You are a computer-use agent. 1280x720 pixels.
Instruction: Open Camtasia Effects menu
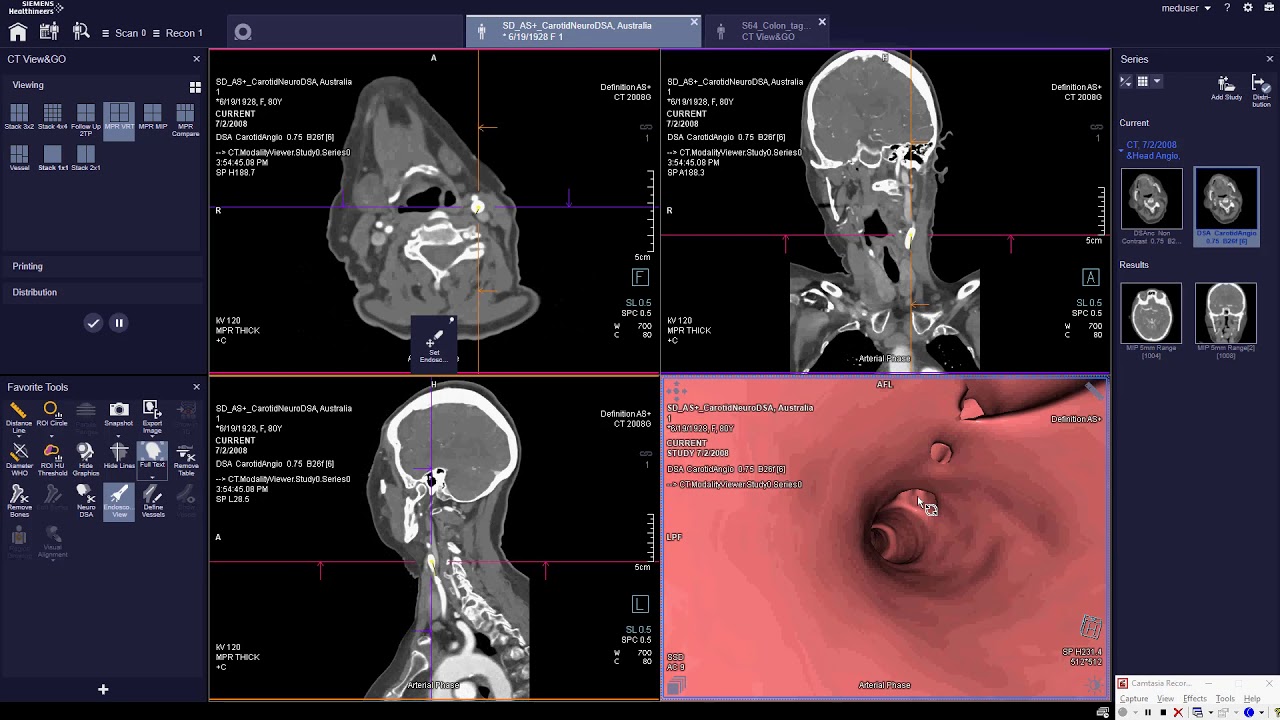pyautogui.click(x=1195, y=698)
